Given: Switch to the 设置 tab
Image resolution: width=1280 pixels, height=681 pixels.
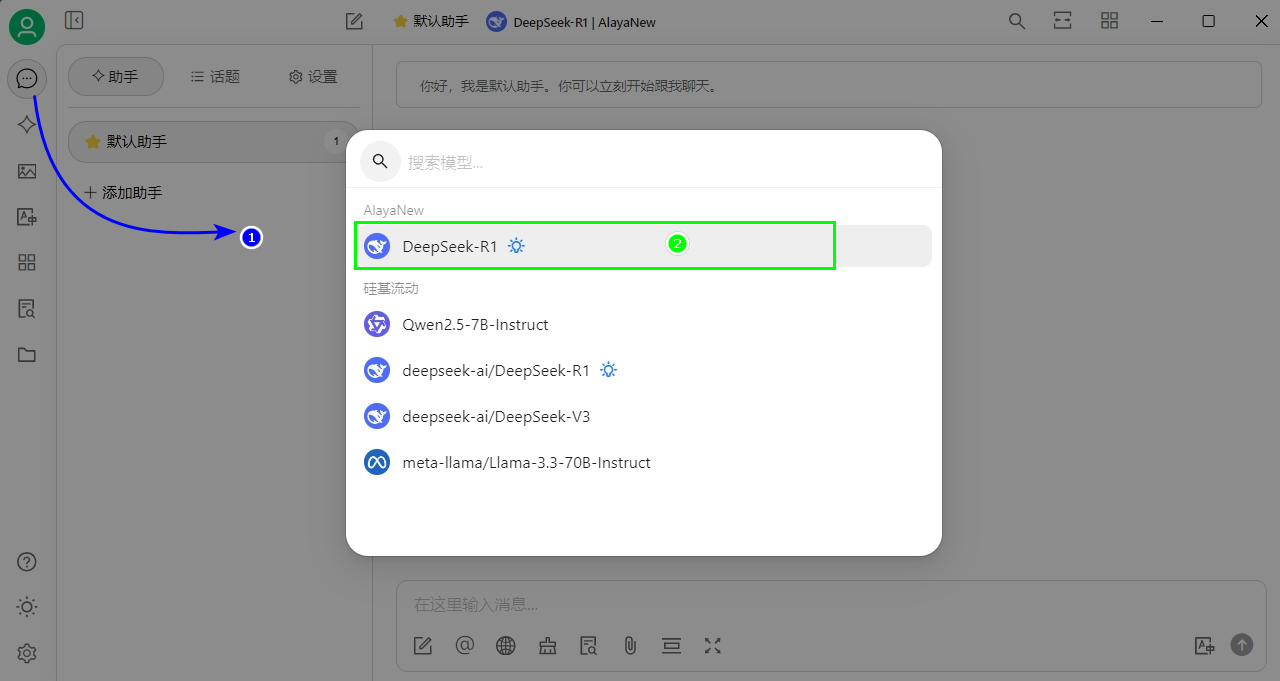Looking at the screenshot, I should tap(313, 77).
